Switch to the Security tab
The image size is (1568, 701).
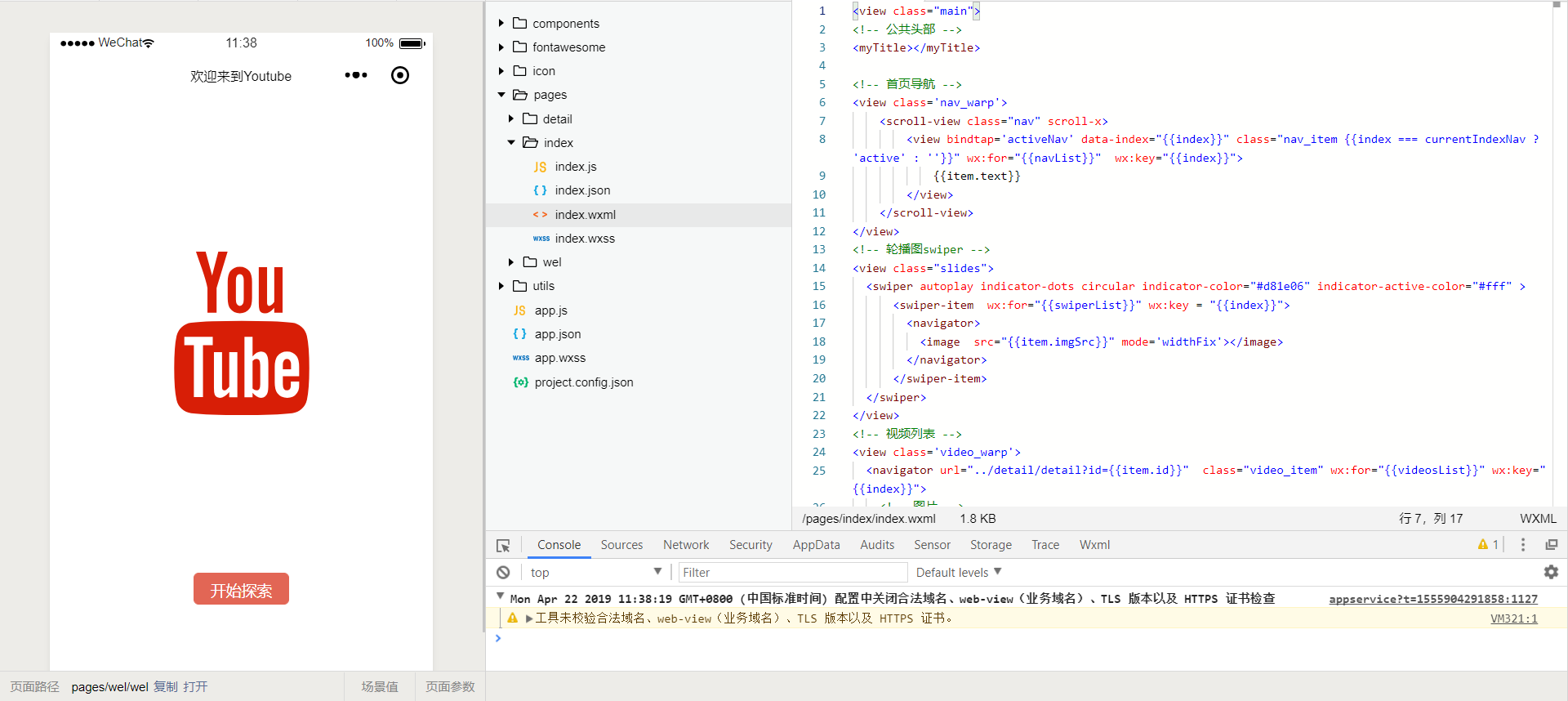point(751,545)
